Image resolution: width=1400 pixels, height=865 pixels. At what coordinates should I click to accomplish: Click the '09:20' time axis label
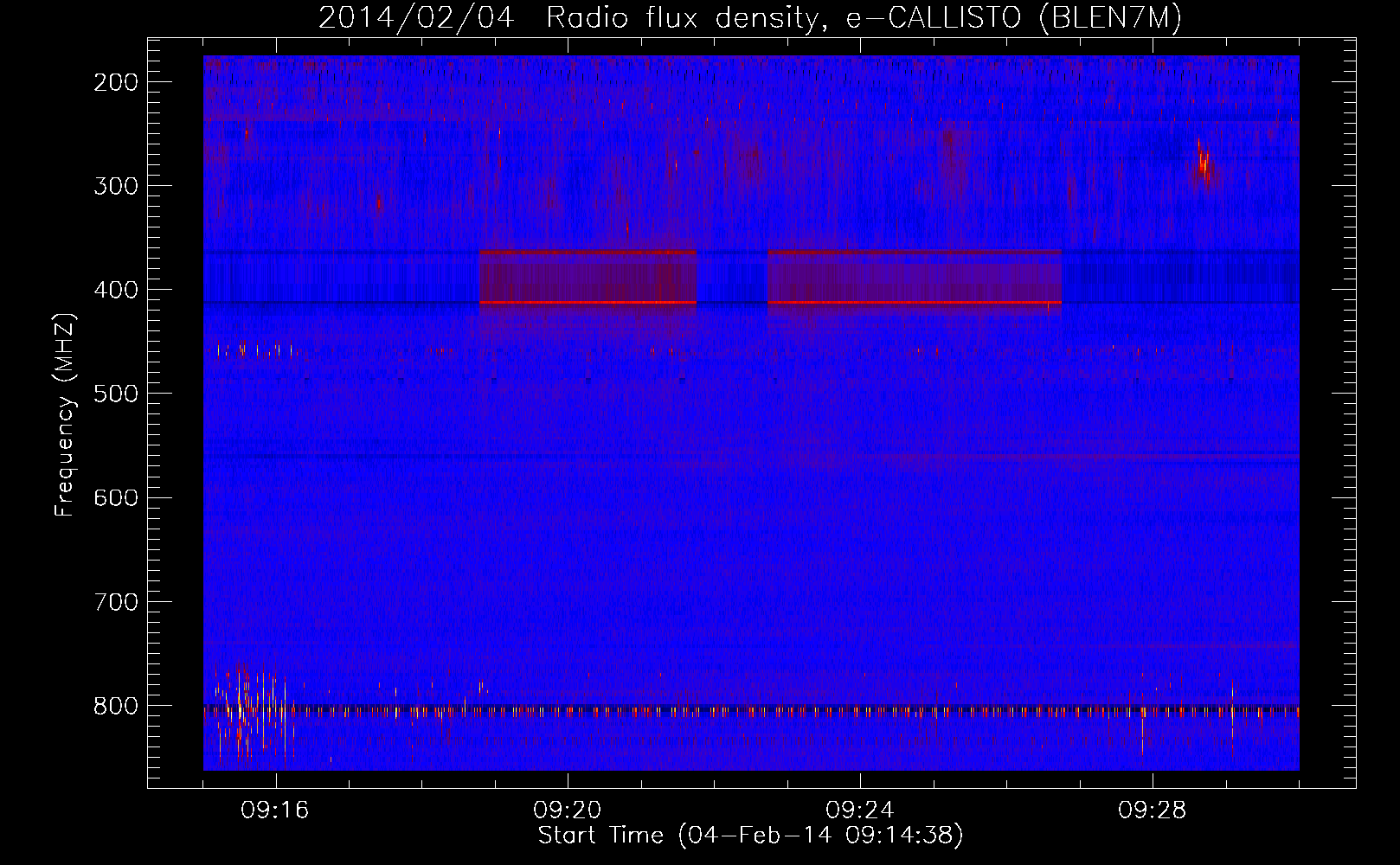pyautogui.click(x=568, y=811)
